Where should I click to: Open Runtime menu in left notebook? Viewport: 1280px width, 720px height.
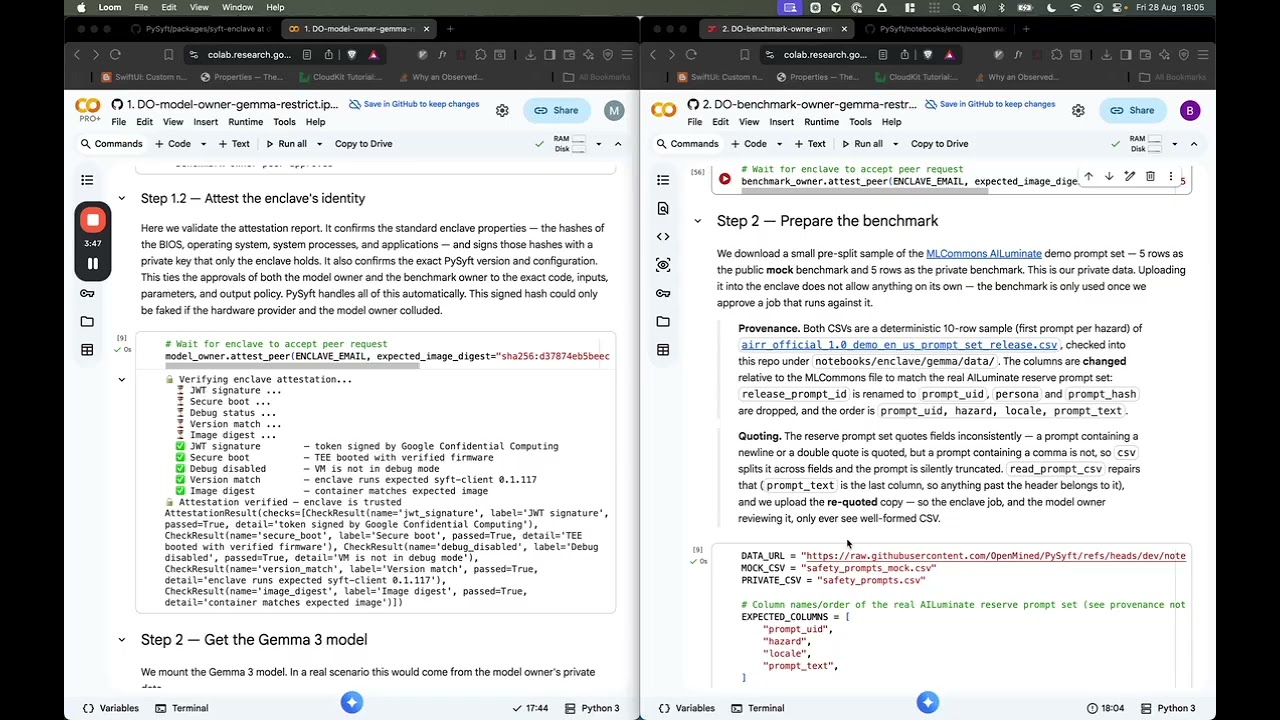tap(245, 122)
